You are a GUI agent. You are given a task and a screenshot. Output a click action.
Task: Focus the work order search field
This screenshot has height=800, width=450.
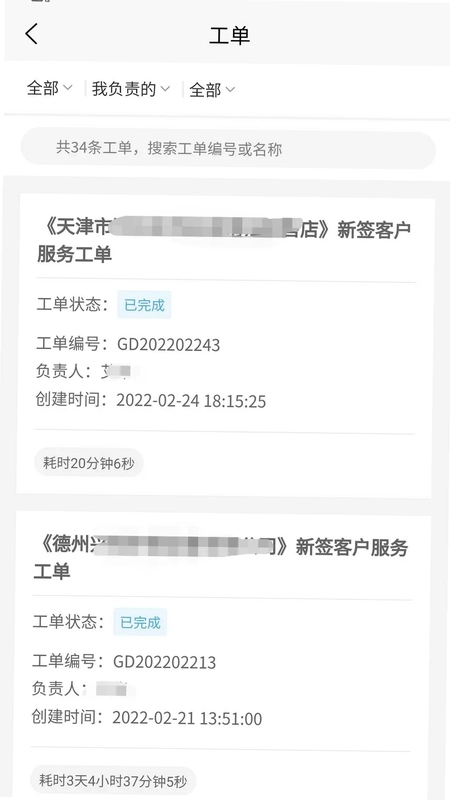point(228,149)
